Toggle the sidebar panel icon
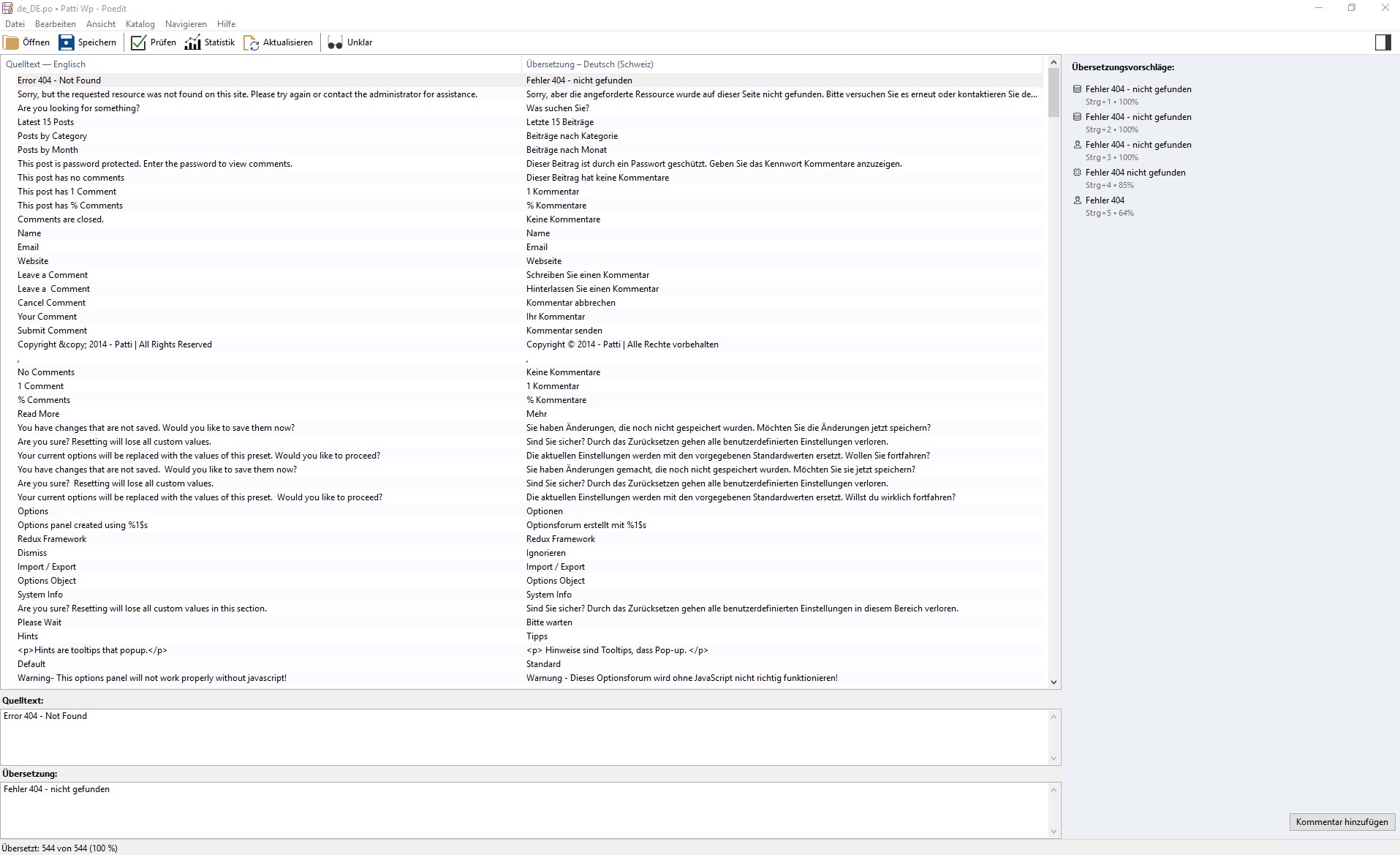 pyautogui.click(x=1382, y=42)
